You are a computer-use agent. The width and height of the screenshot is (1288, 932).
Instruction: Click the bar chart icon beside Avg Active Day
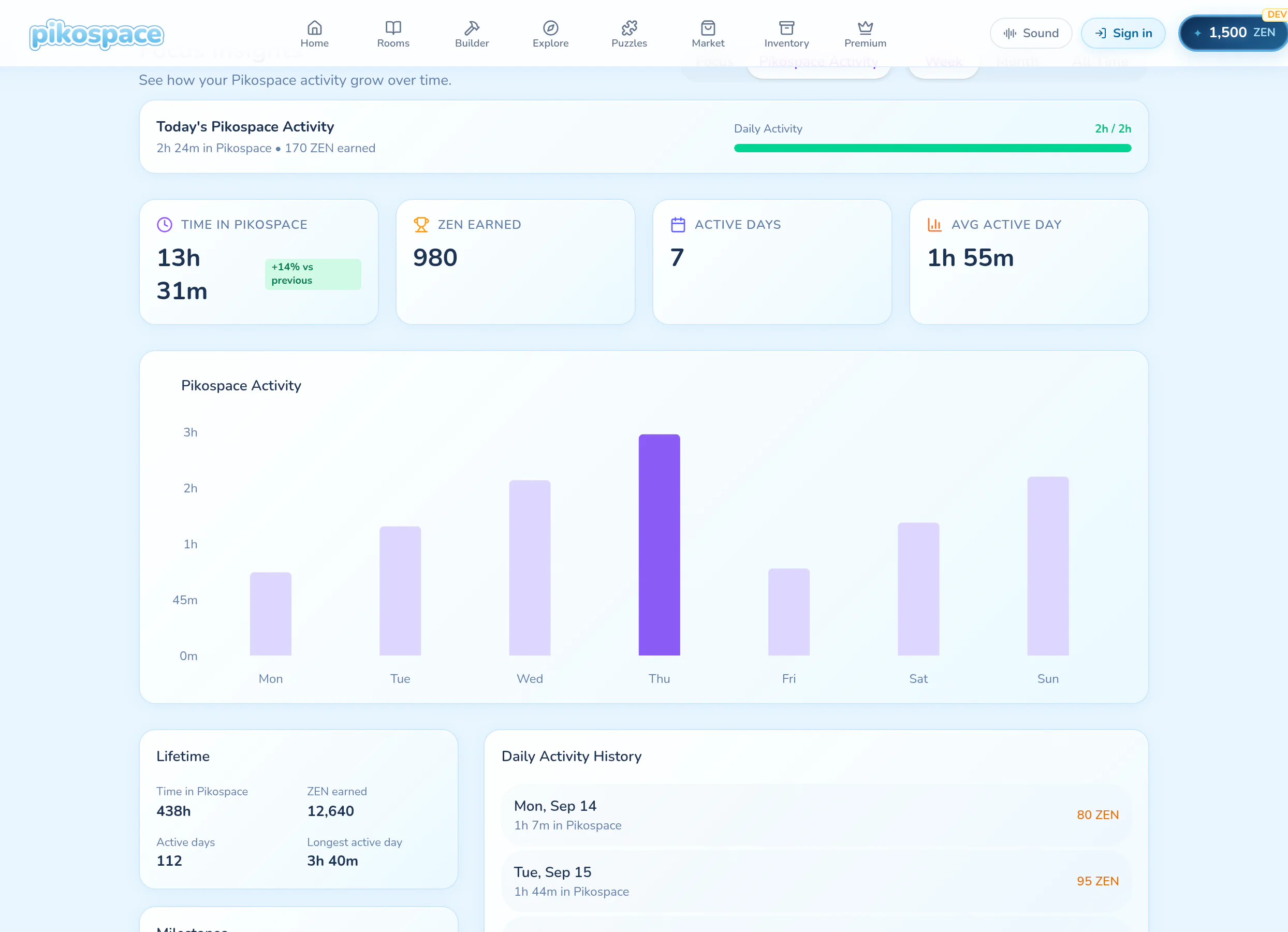click(x=934, y=224)
